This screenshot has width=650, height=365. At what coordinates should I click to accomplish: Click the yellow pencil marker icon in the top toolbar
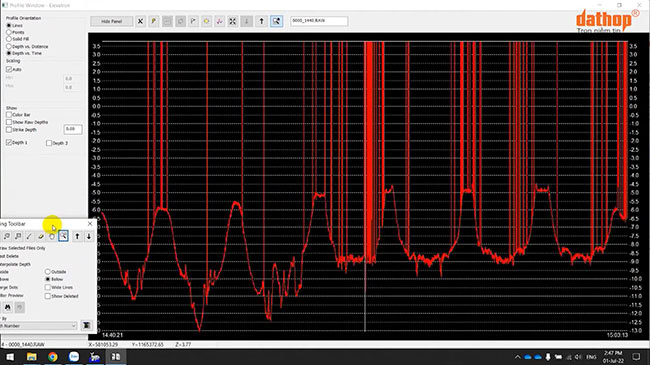coord(154,21)
